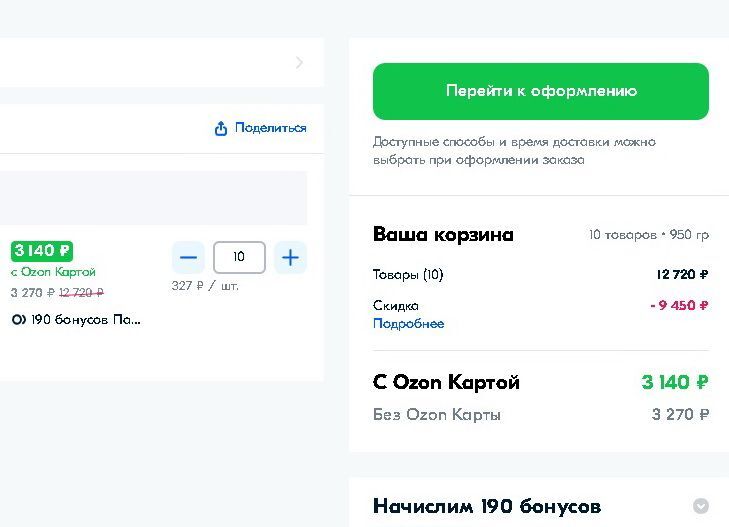
Task: Click the crossed-out price 12 720 ₽
Action: (81, 293)
